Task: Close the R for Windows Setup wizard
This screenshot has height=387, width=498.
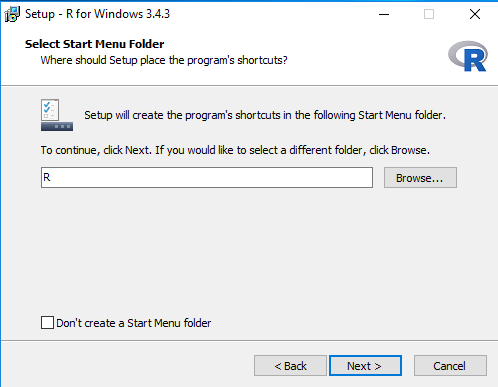Action: (475, 14)
